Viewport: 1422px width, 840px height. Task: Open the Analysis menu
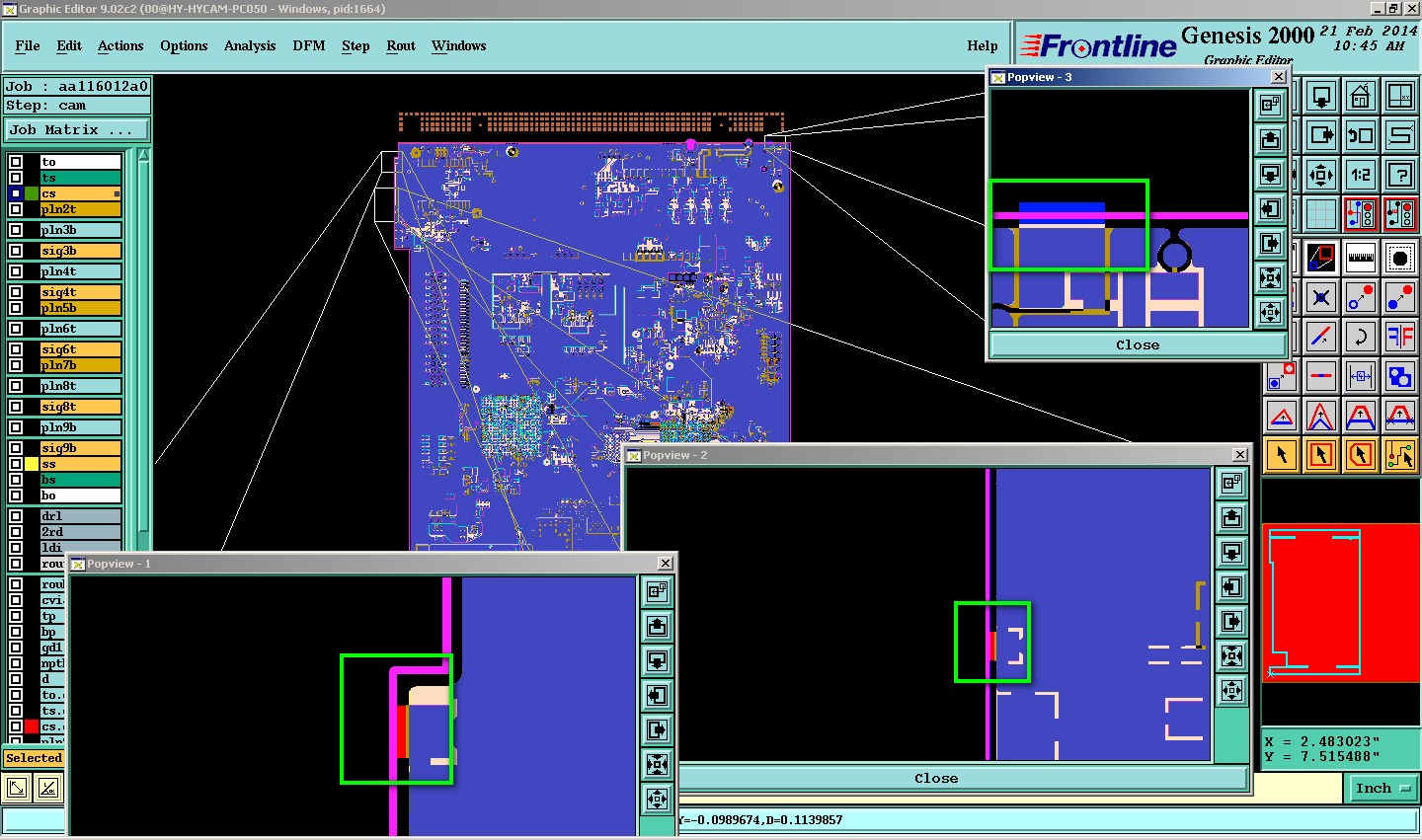pos(250,45)
